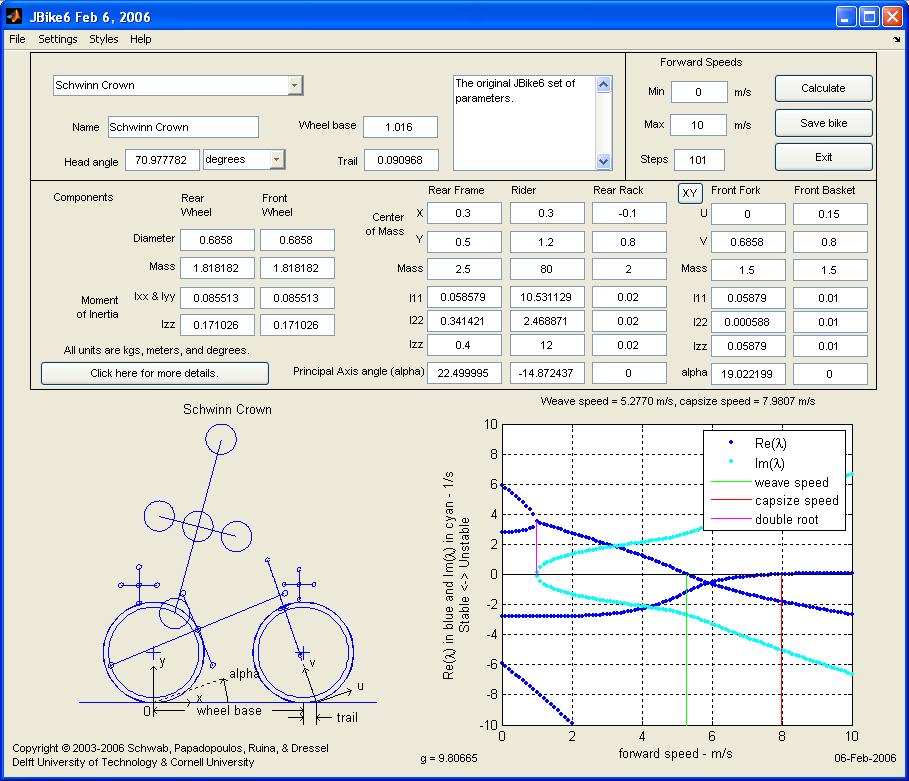909x781 pixels.
Task: Select the Trail value field
Action: tap(400, 160)
